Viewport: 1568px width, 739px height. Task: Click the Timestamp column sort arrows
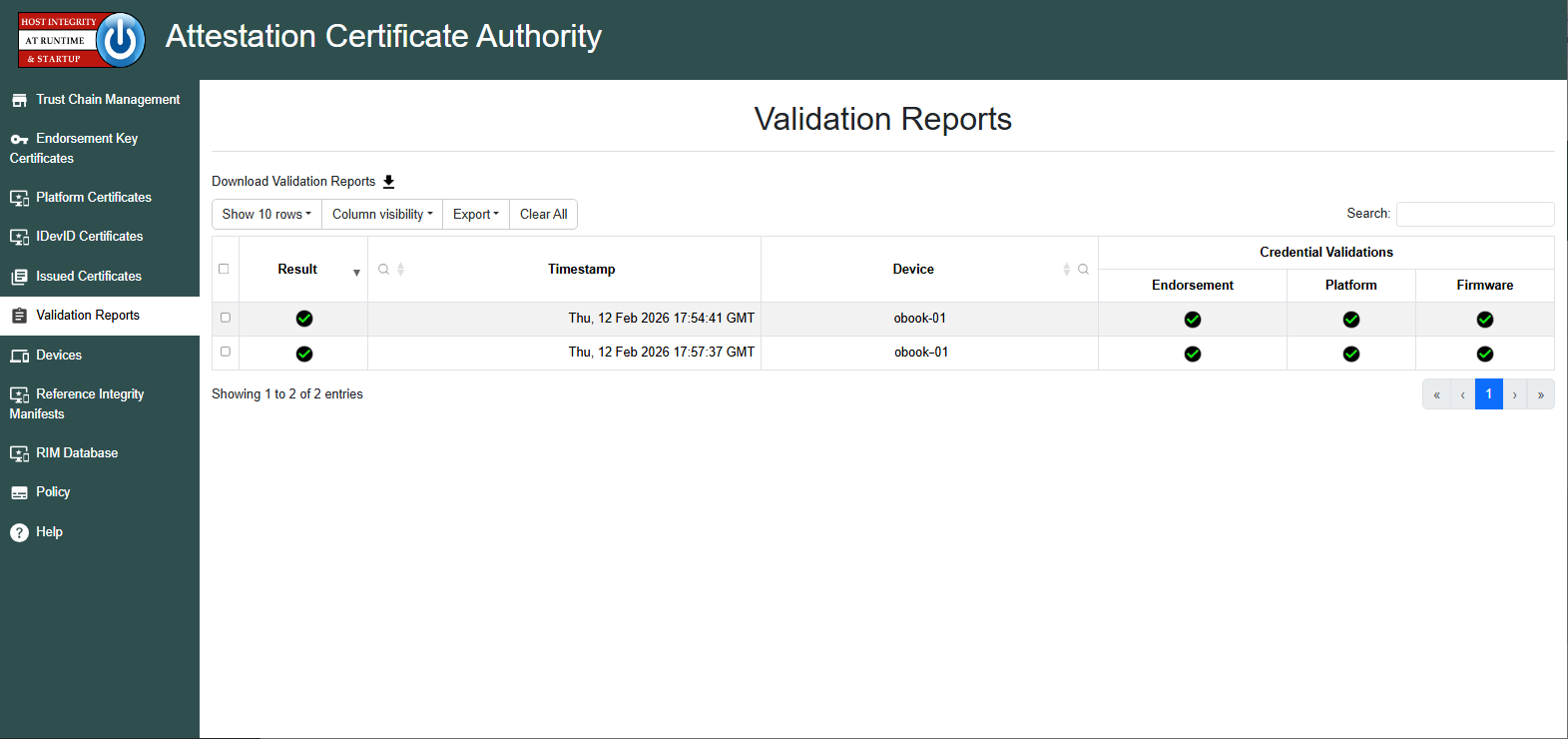coord(400,270)
